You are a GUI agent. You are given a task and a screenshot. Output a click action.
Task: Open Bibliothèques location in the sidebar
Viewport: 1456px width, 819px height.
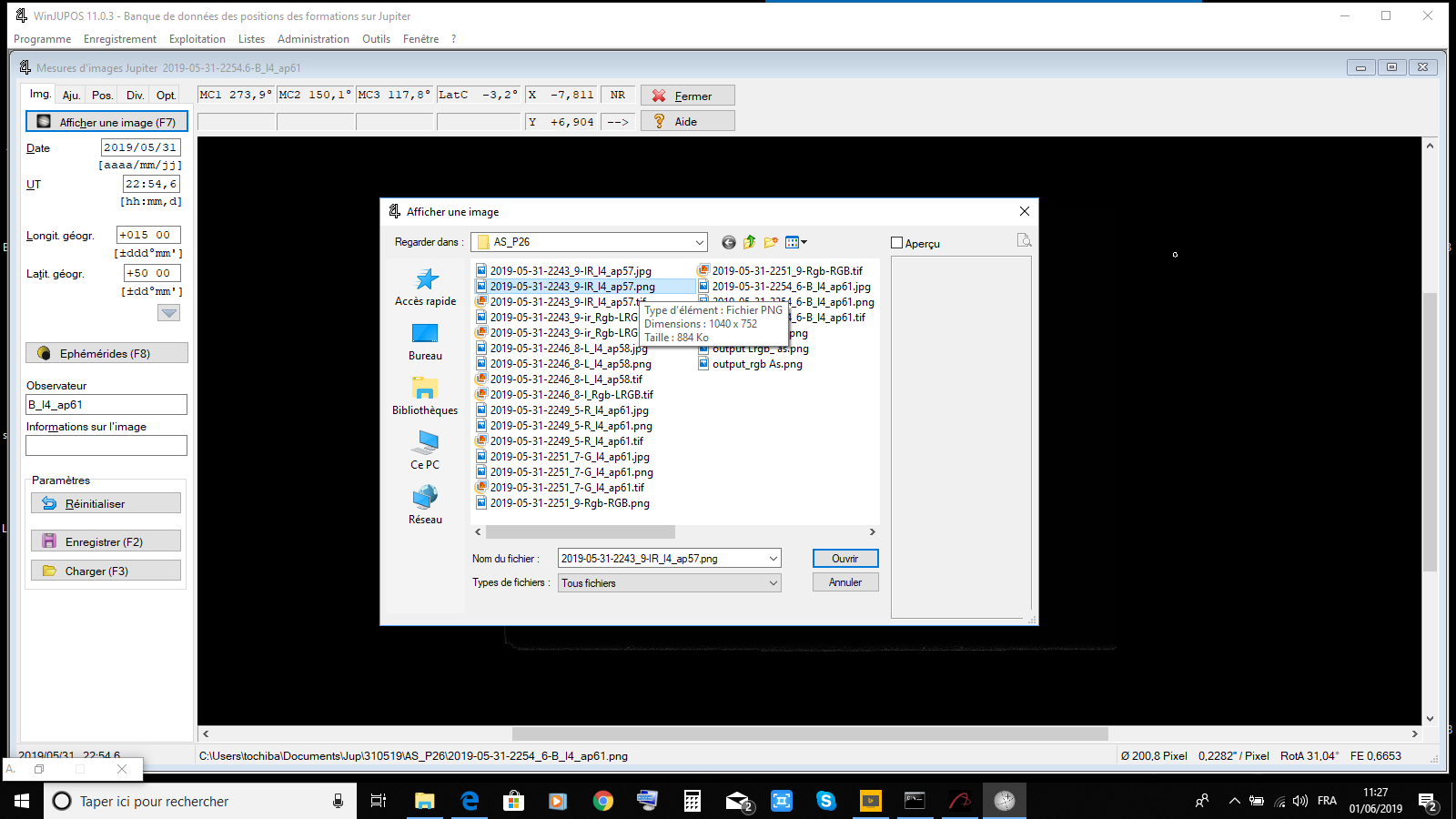pyautogui.click(x=425, y=397)
